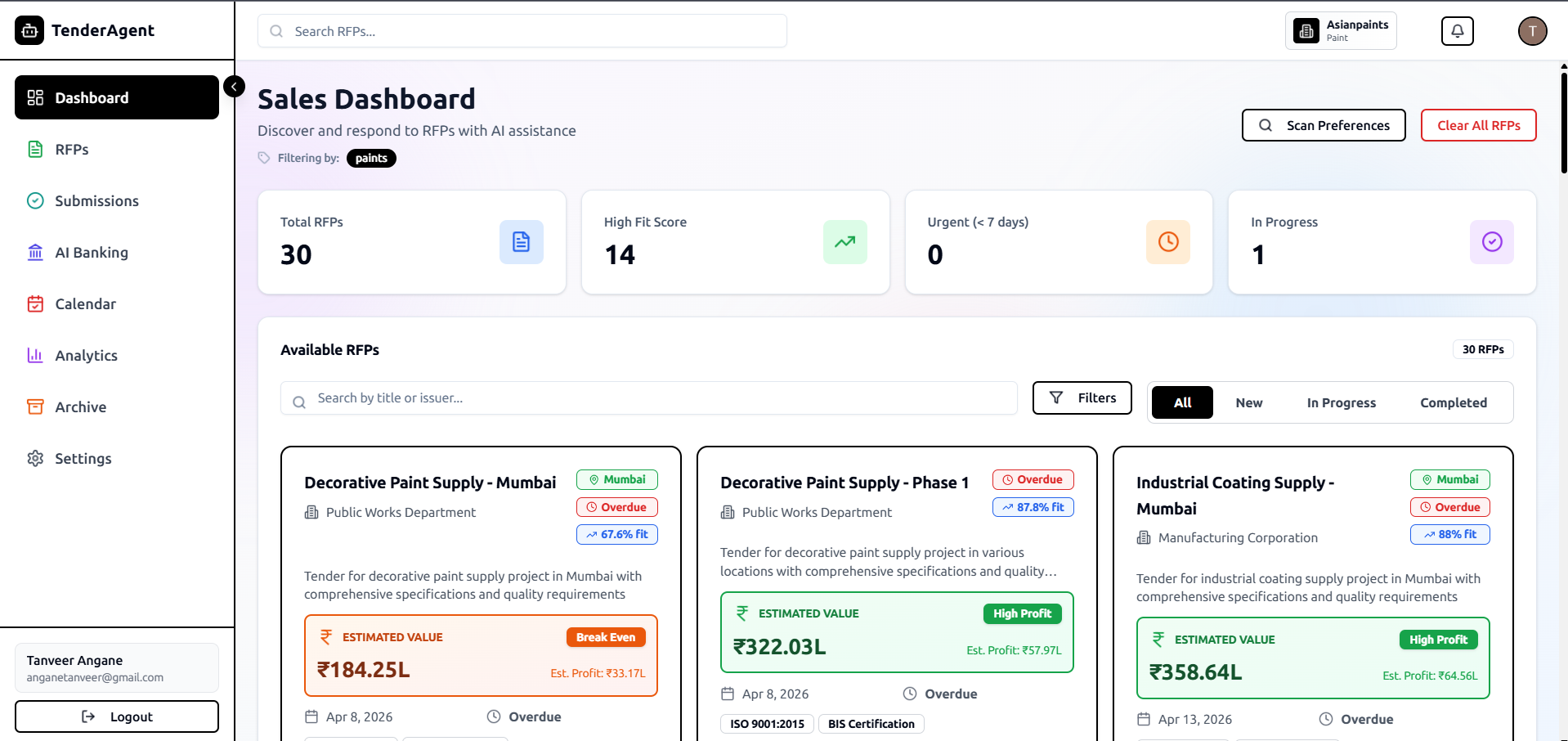Switch to the New tab

[x=1249, y=402]
